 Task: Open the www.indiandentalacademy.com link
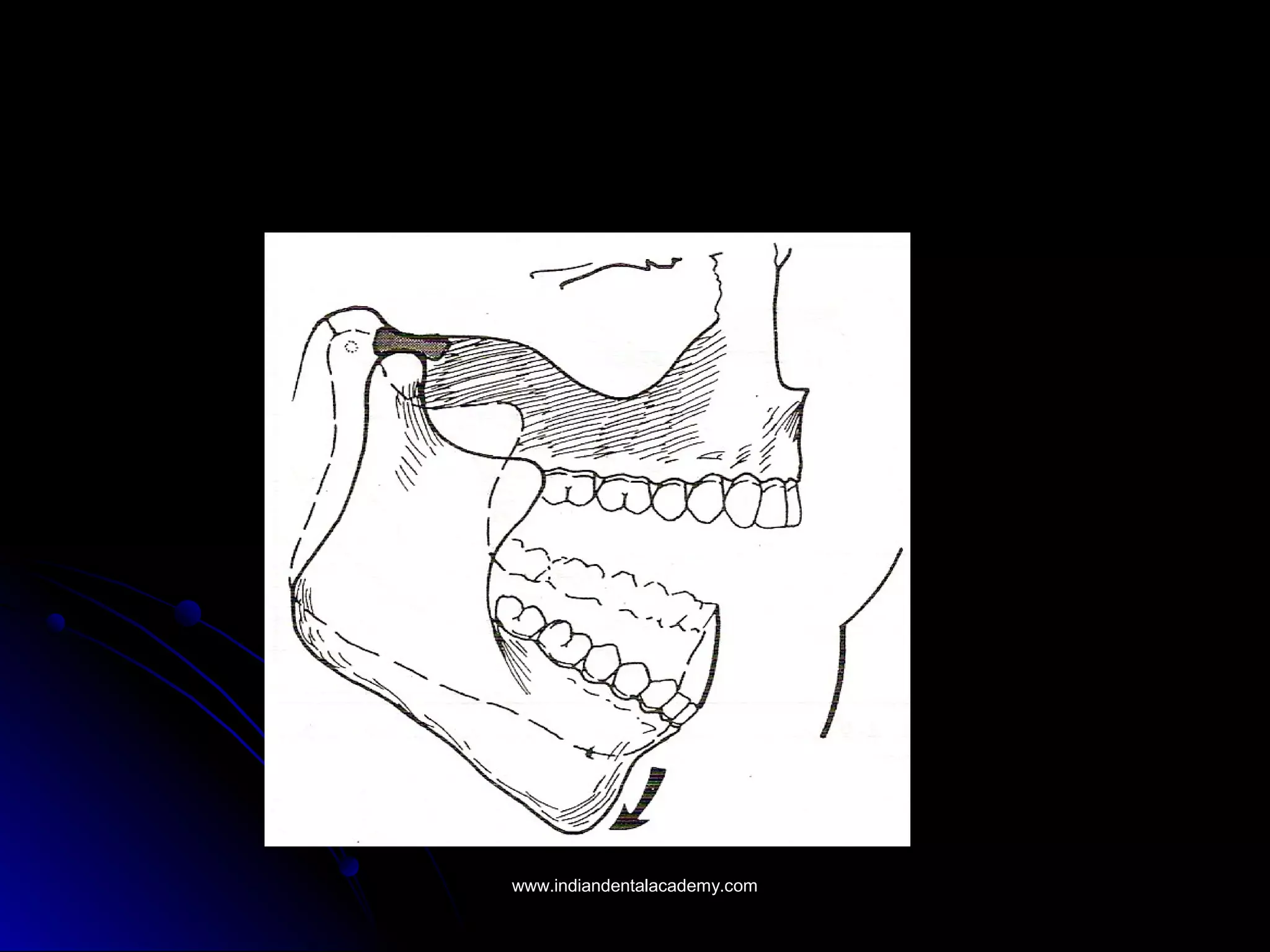point(634,886)
